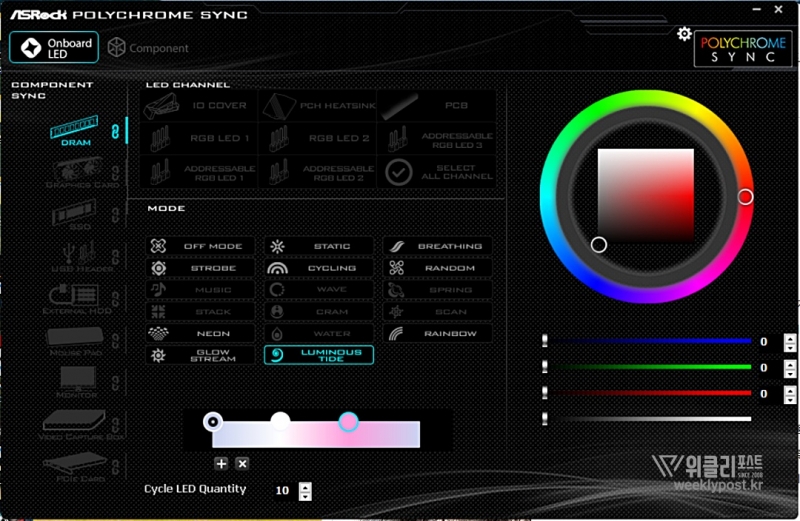The height and width of the screenshot is (521, 800).
Task: Adjust the blue channel slider
Action: pos(648,341)
